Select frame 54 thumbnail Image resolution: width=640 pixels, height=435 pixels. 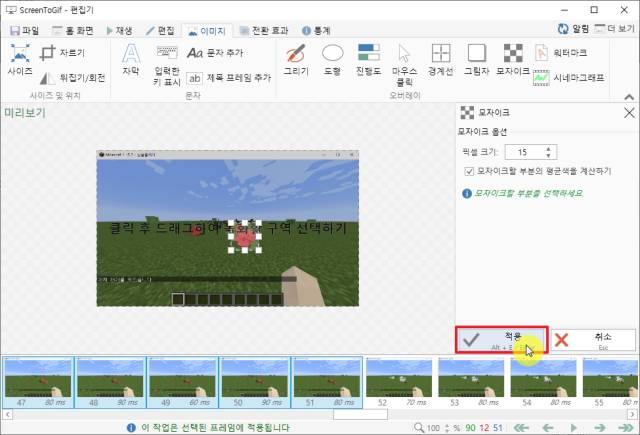coord(544,382)
